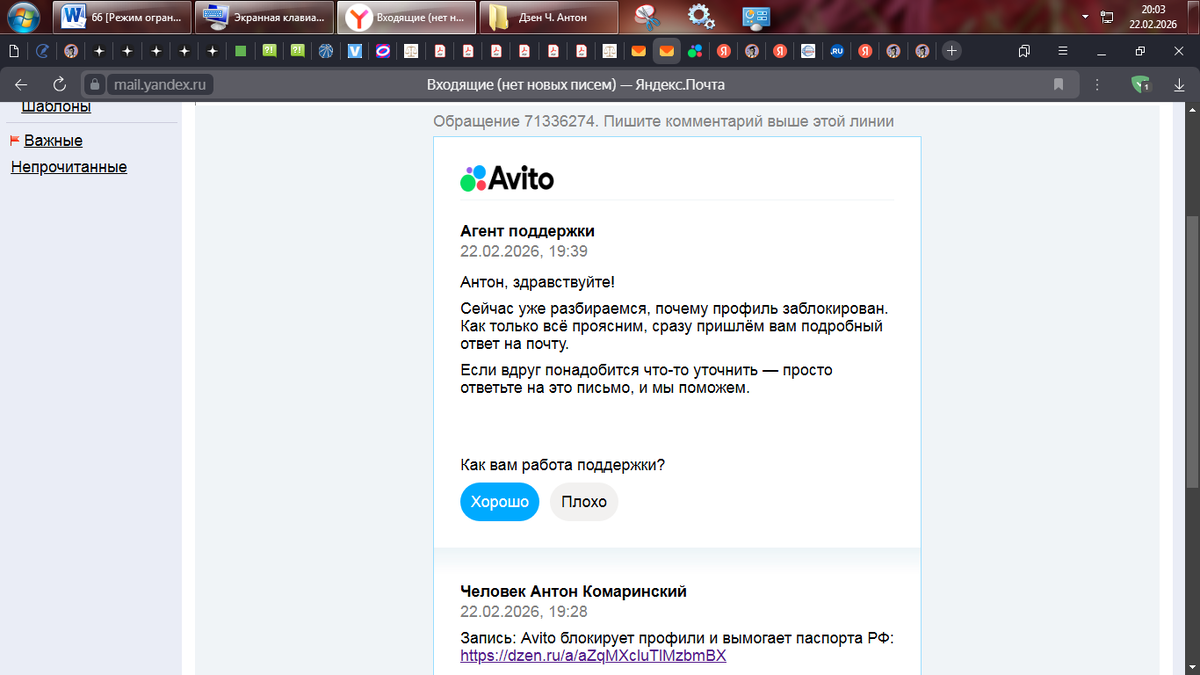Image resolution: width=1200 pixels, height=675 pixels.
Task: Click the lock icon in the address bar
Action: [95, 85]
